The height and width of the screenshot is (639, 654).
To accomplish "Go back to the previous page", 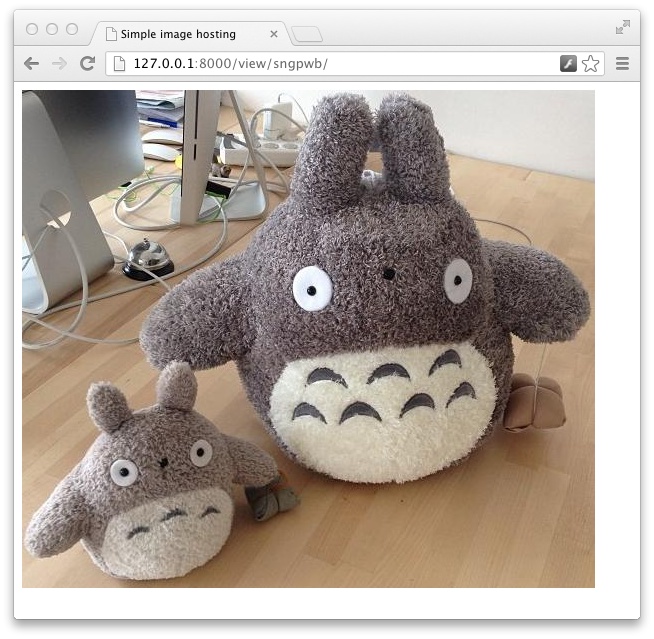I will click(32, 64).
